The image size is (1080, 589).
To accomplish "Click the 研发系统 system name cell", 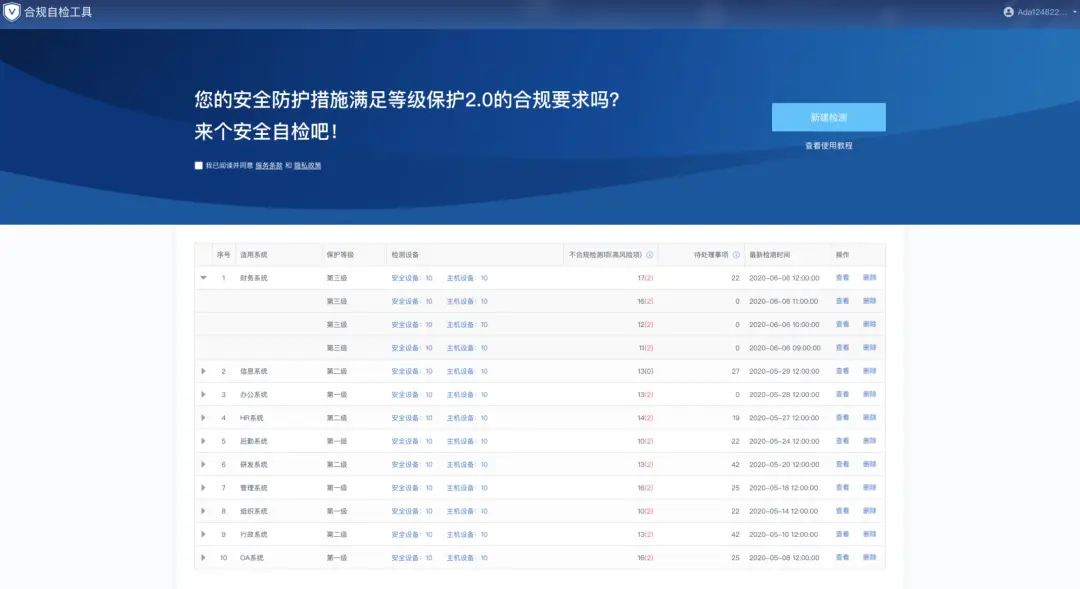I will pos(253,464).
